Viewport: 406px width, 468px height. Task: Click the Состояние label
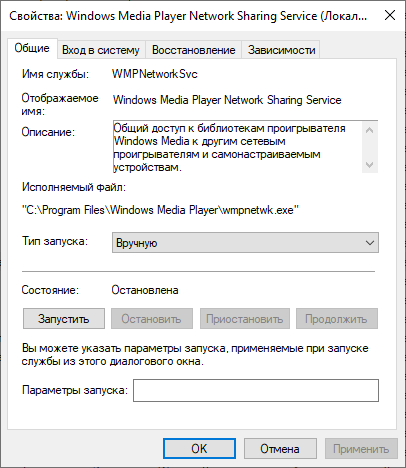50,290
